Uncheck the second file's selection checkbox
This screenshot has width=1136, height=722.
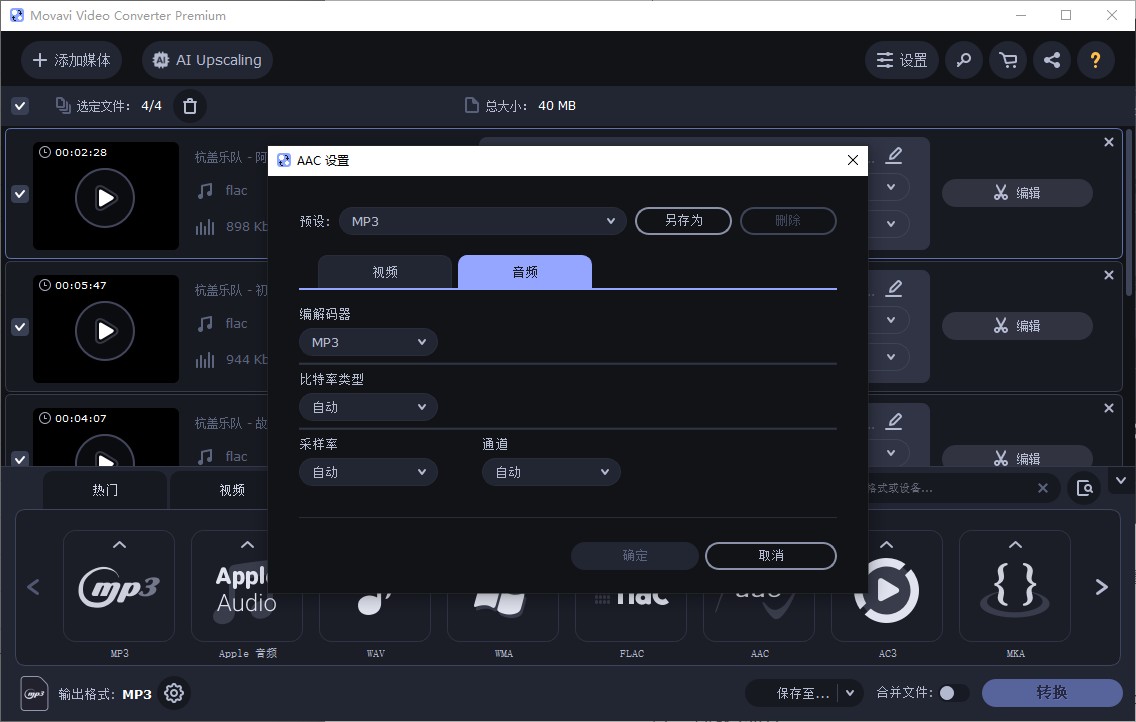[x=19, y=327]
